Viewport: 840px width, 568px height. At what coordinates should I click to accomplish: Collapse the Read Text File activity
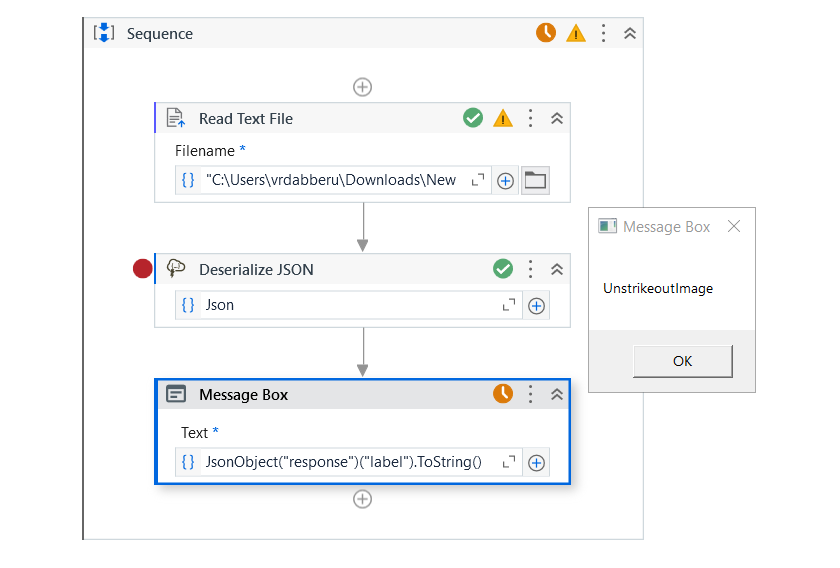pos(557,118)
